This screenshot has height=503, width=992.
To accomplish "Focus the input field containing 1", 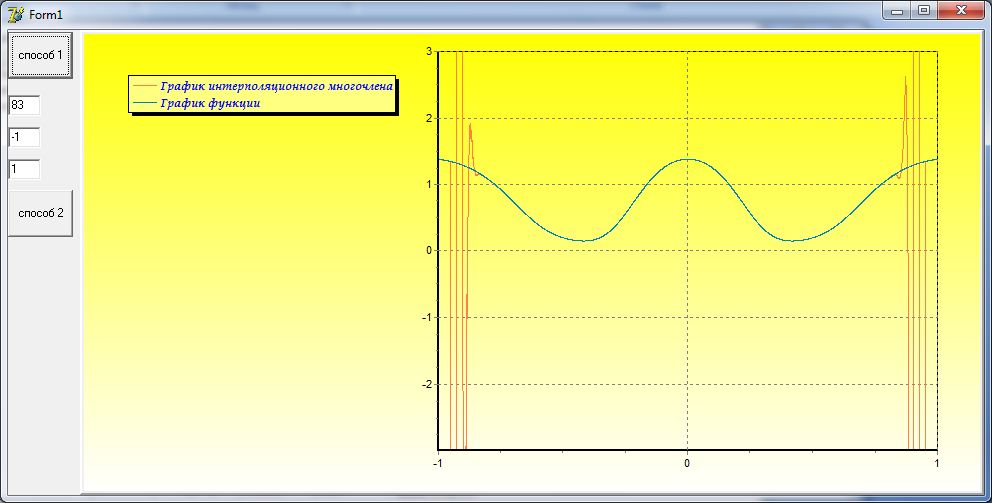I will (25, 169).
